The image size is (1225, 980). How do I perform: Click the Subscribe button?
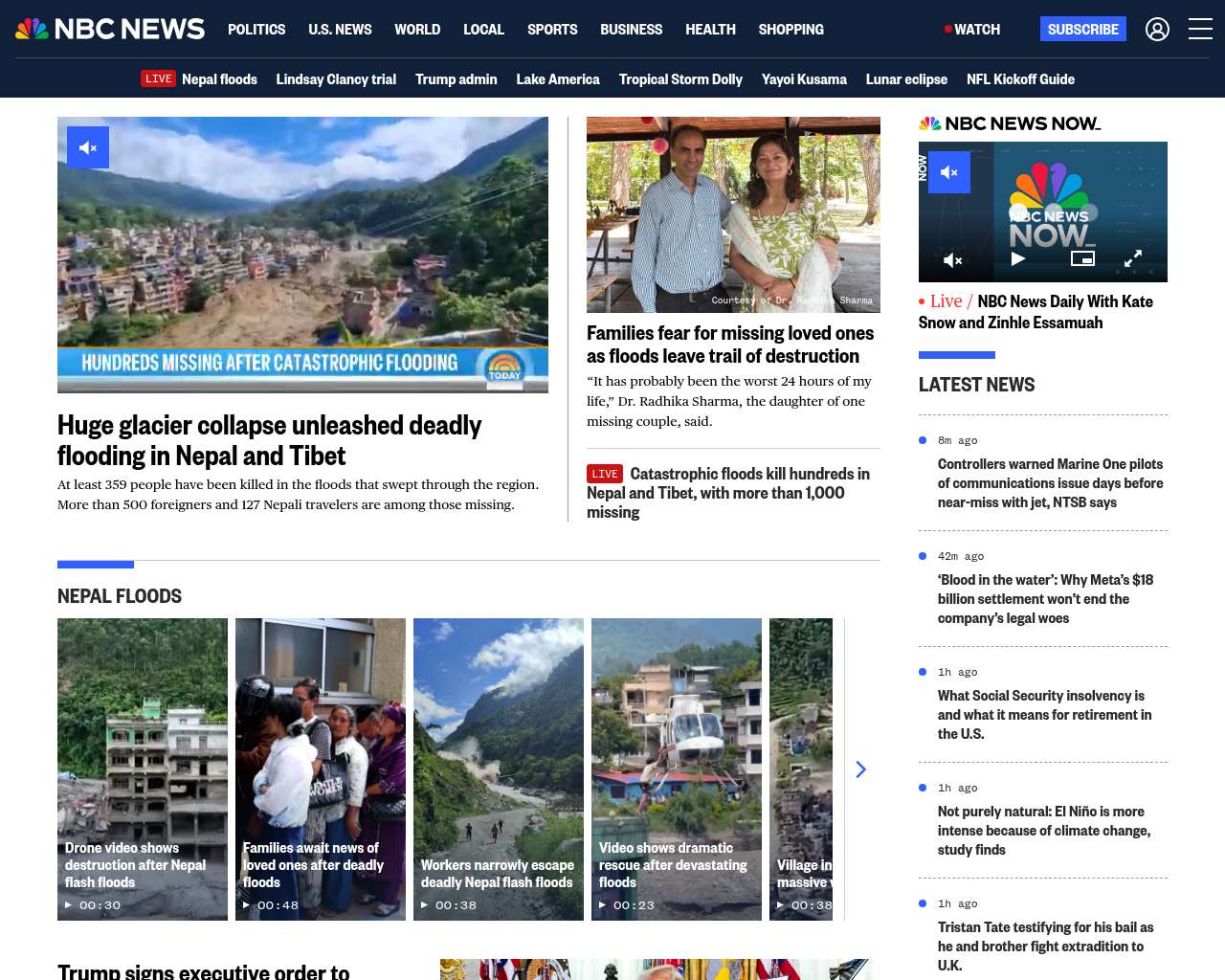click(x=1083, y=30)
